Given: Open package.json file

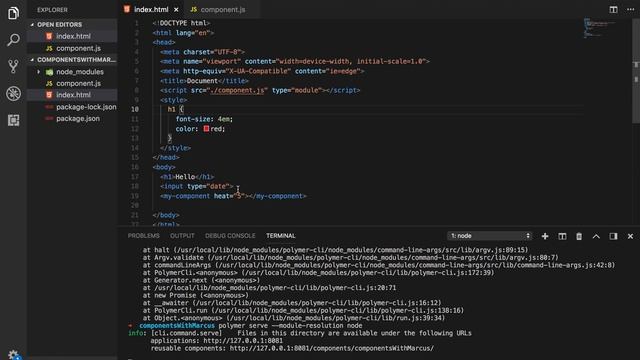Looking at the screenshot, I should (x=72, y=118).
